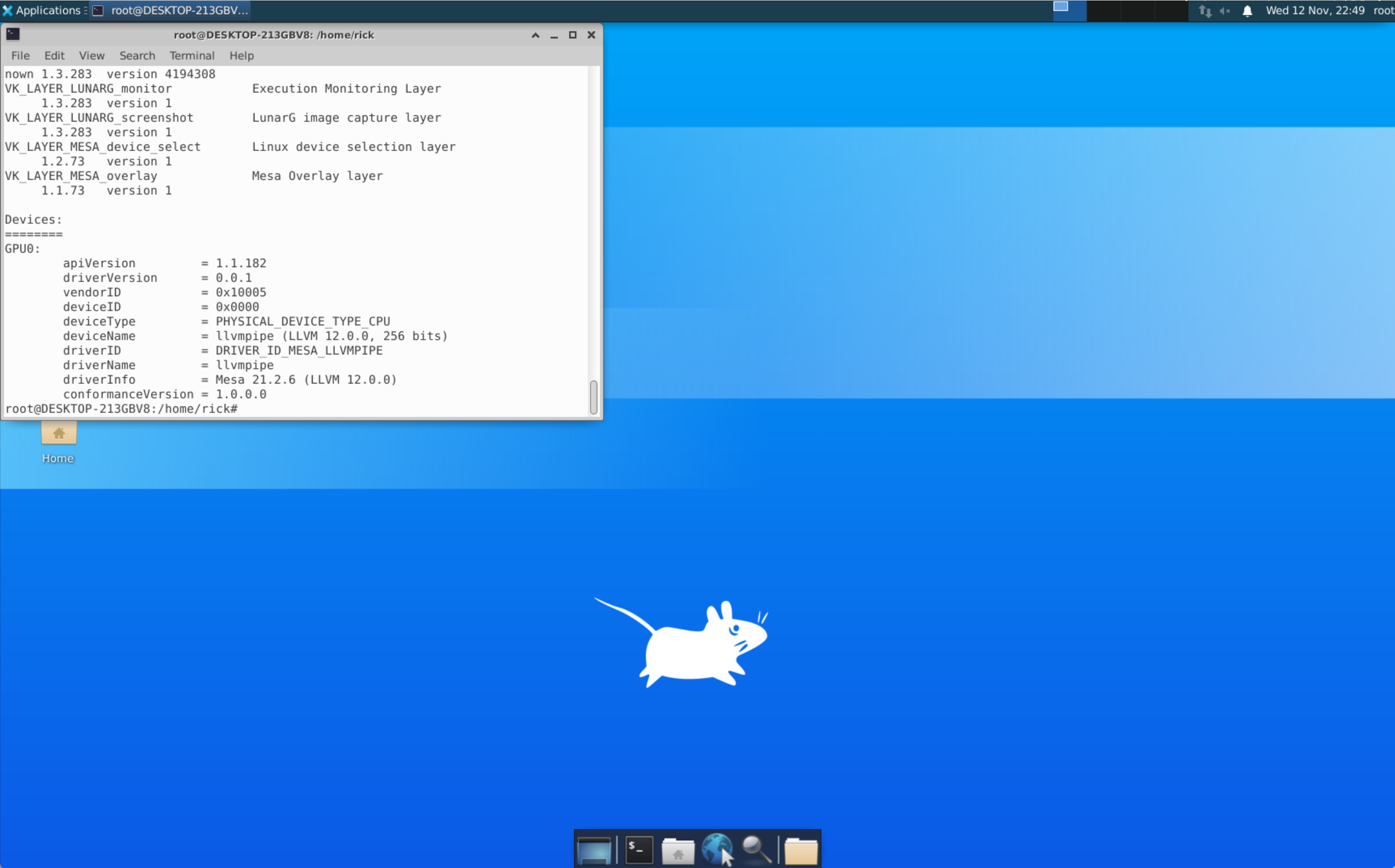Open the File menu
The width and height of the screenshot is (1395, 868).
[x=20, y=56]
